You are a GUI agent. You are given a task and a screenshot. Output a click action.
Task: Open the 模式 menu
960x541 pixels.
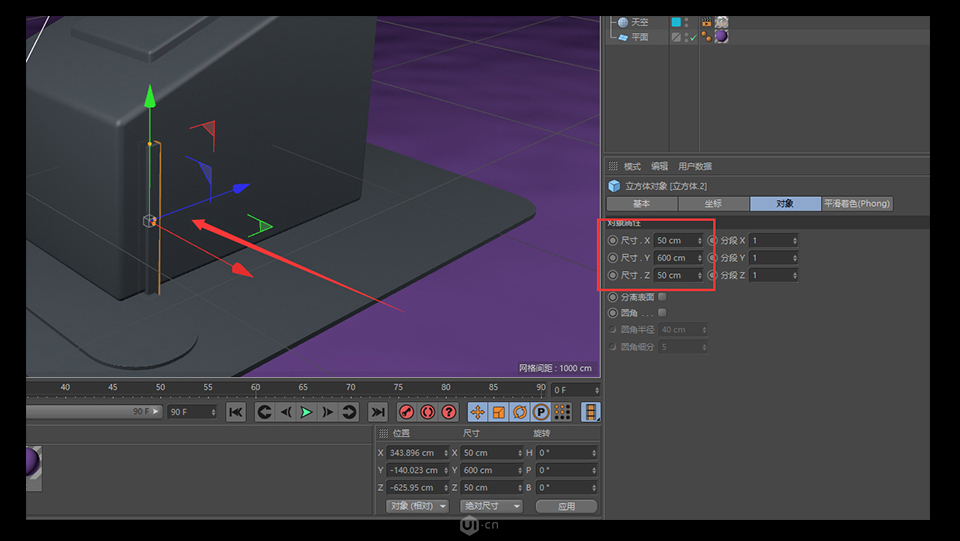click(x=632, y=166)
